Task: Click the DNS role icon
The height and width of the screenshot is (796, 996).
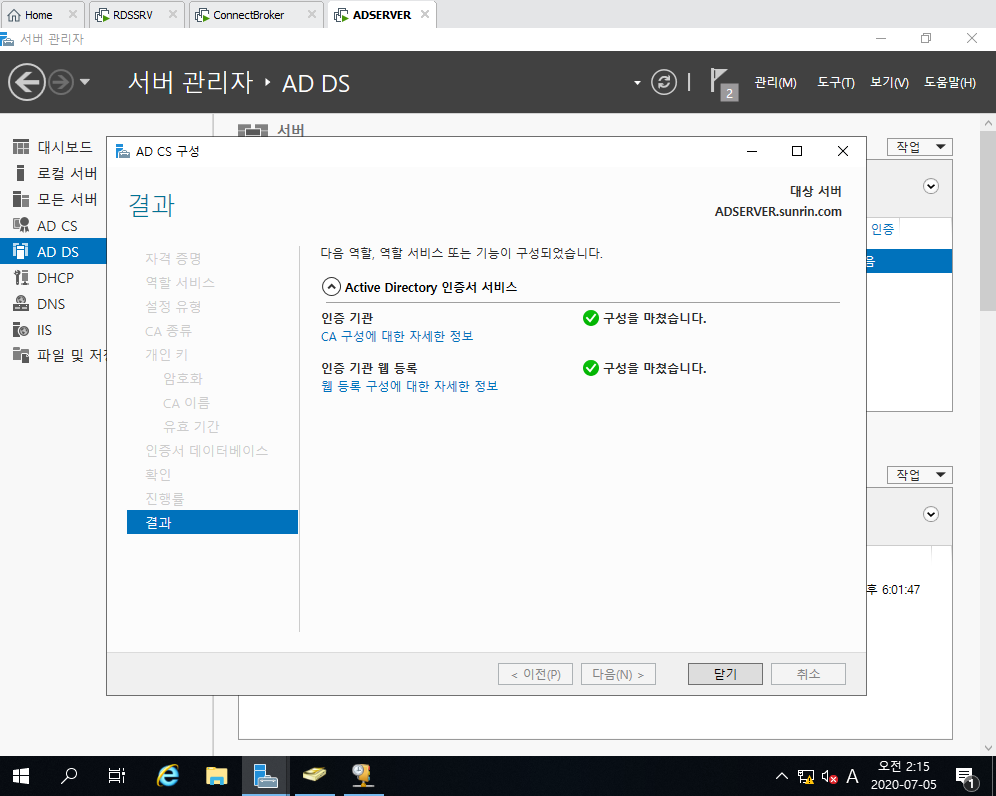Action: [x=21, y=304]
